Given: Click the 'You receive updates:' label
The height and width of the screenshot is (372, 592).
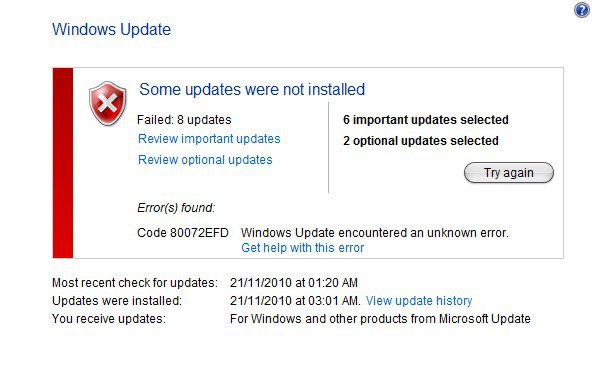Looking at the screenshot, I should [x=109, y=319].
